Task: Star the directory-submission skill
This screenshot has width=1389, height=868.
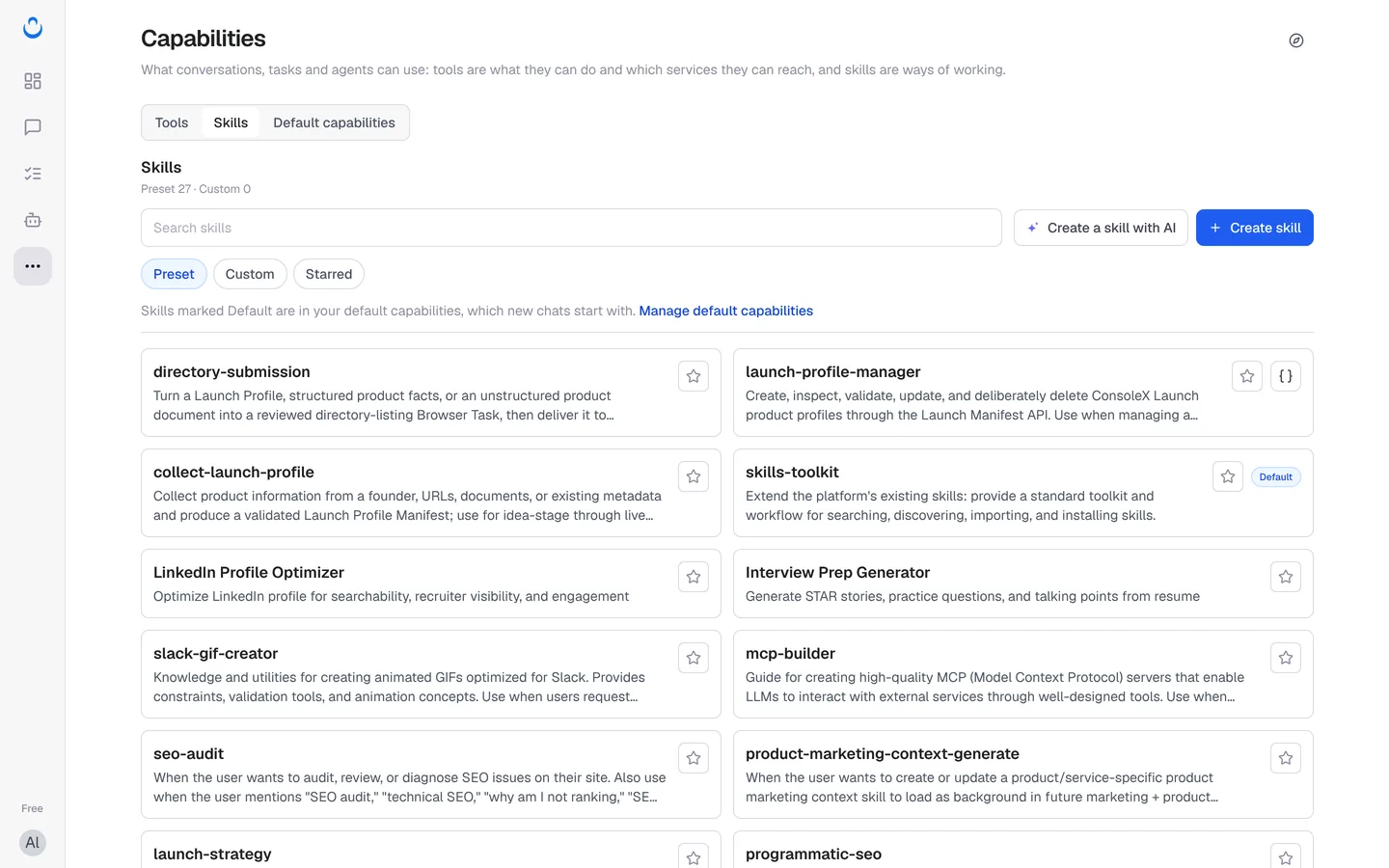Action: (x=694, y=376)
